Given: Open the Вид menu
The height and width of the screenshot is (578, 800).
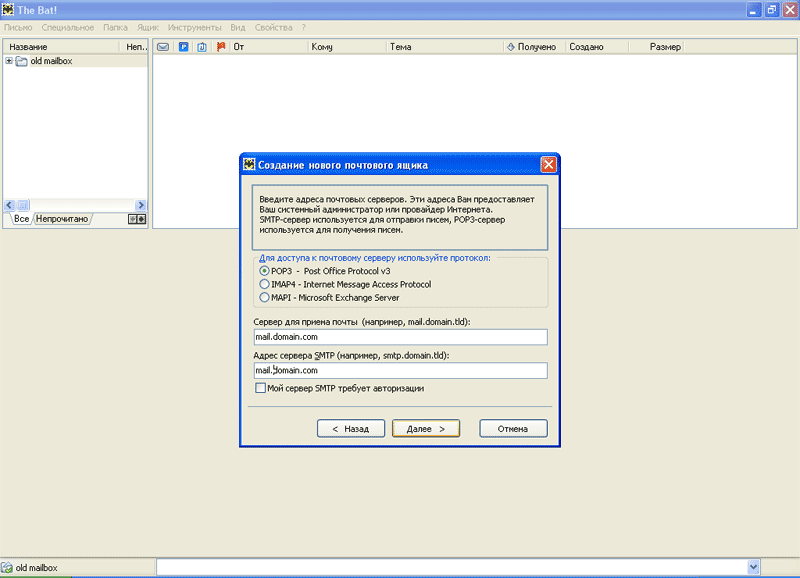Looking at the screenshot, I should pos(238,28).
